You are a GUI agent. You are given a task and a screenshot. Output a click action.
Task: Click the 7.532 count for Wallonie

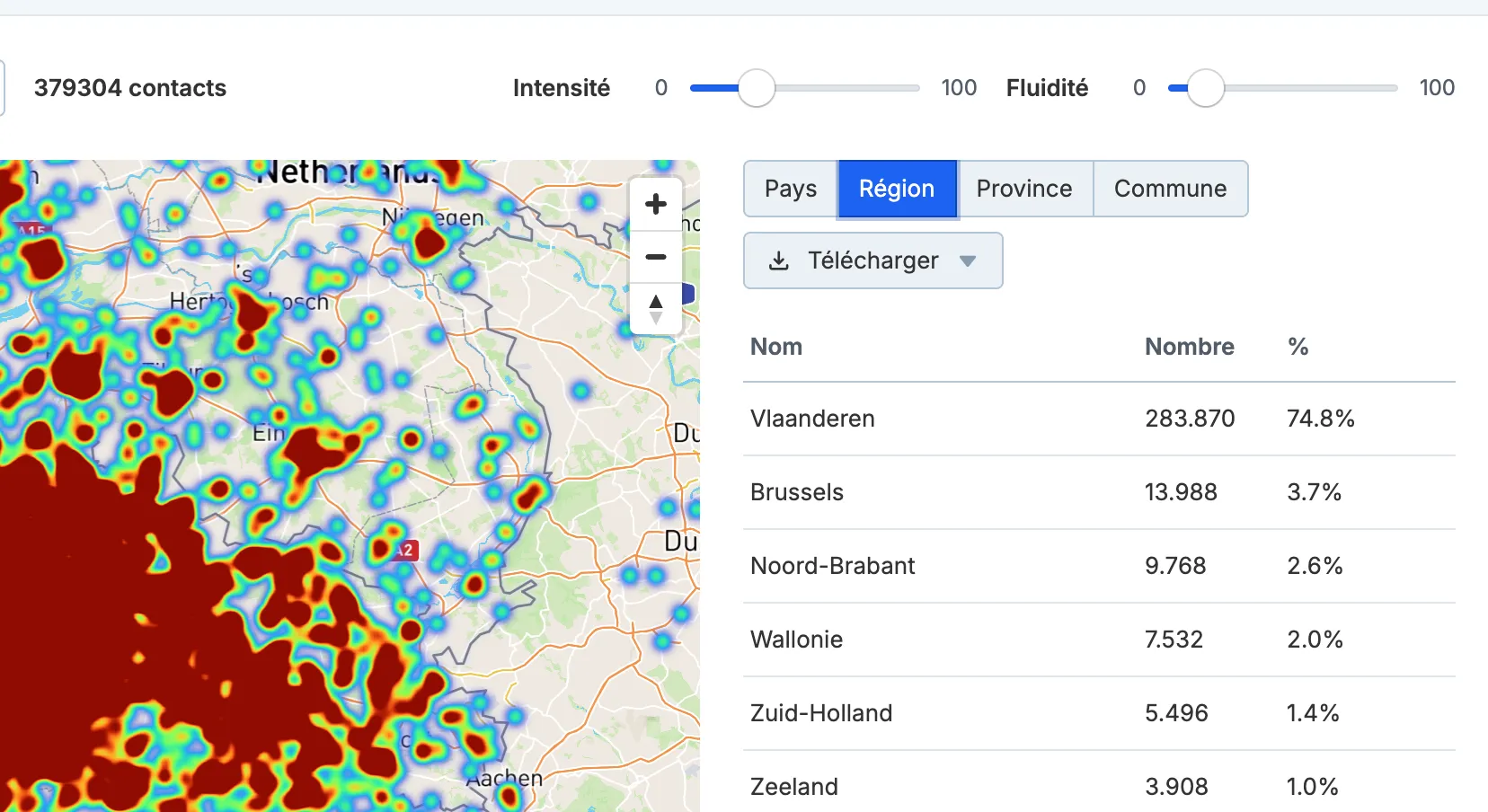tap(1174, 640)
